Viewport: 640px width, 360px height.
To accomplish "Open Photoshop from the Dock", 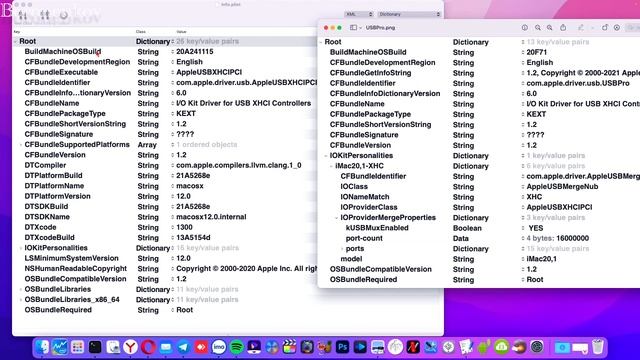I will click(x=342, y=347).
